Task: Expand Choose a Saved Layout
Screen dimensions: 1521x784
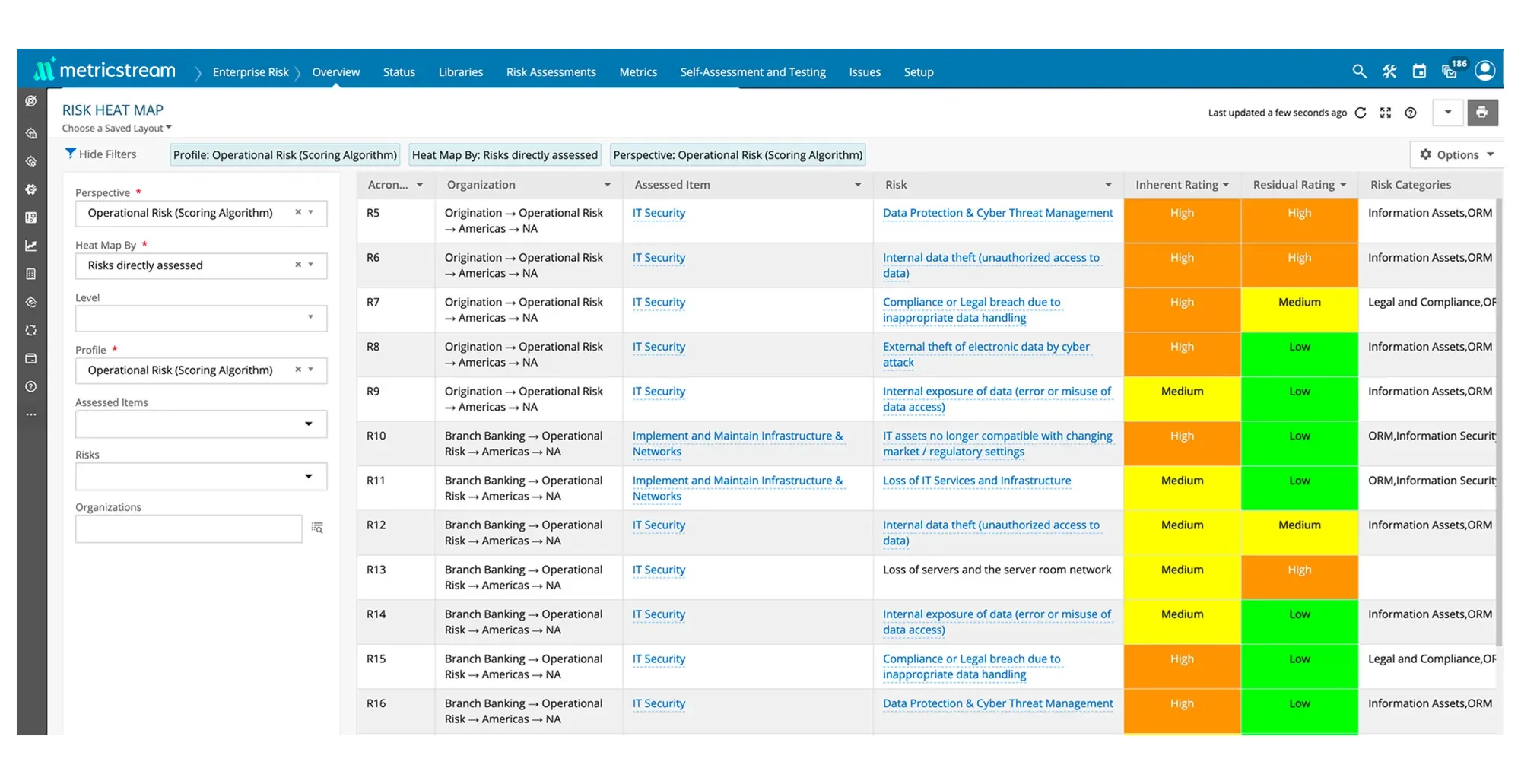Action: (117, 128)
